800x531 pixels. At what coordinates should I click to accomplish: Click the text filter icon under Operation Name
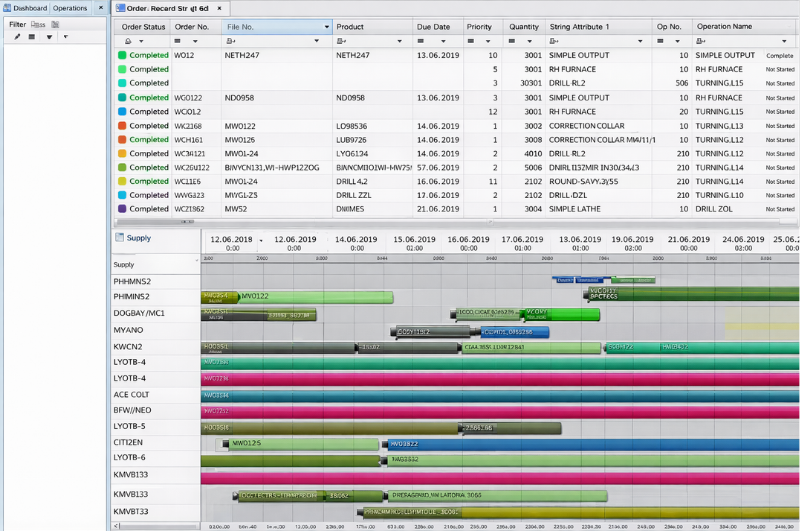(x=701, y=41)
